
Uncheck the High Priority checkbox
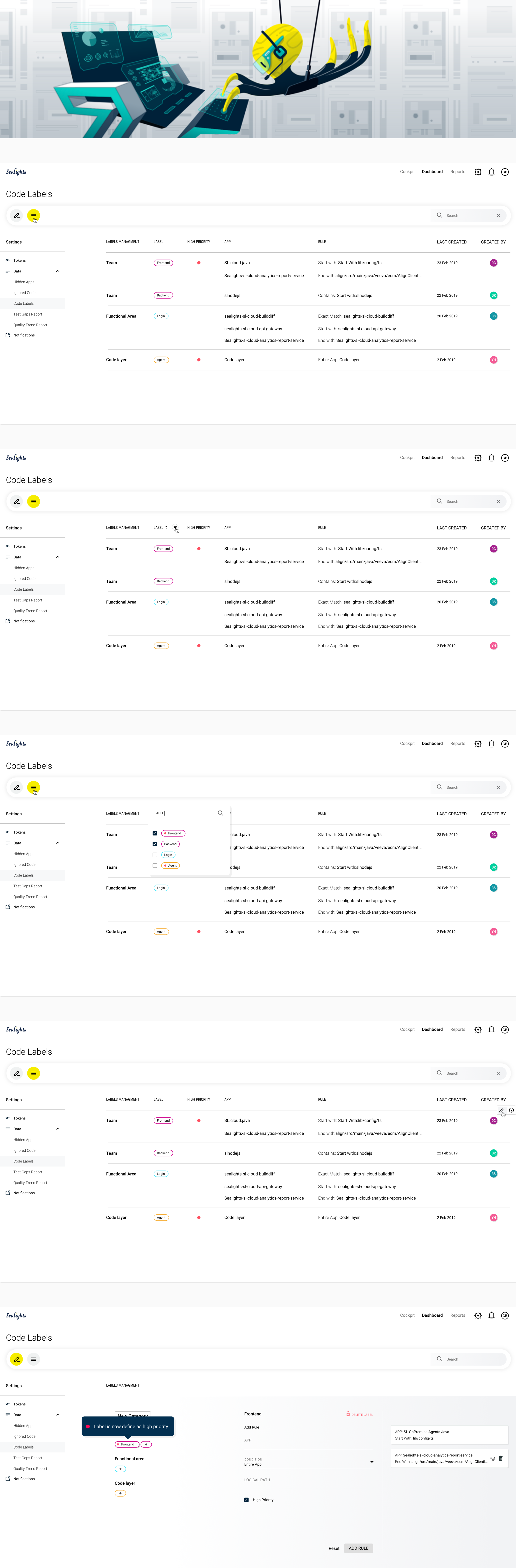246,1500
